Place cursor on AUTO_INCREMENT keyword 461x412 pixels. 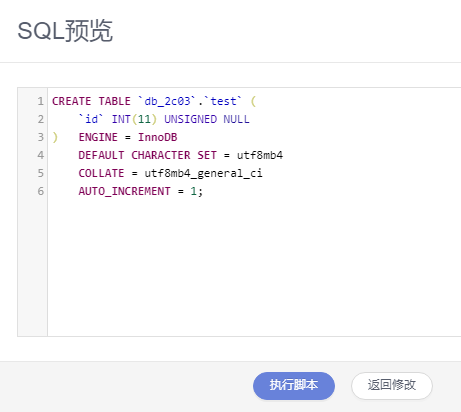click(124, 191)
